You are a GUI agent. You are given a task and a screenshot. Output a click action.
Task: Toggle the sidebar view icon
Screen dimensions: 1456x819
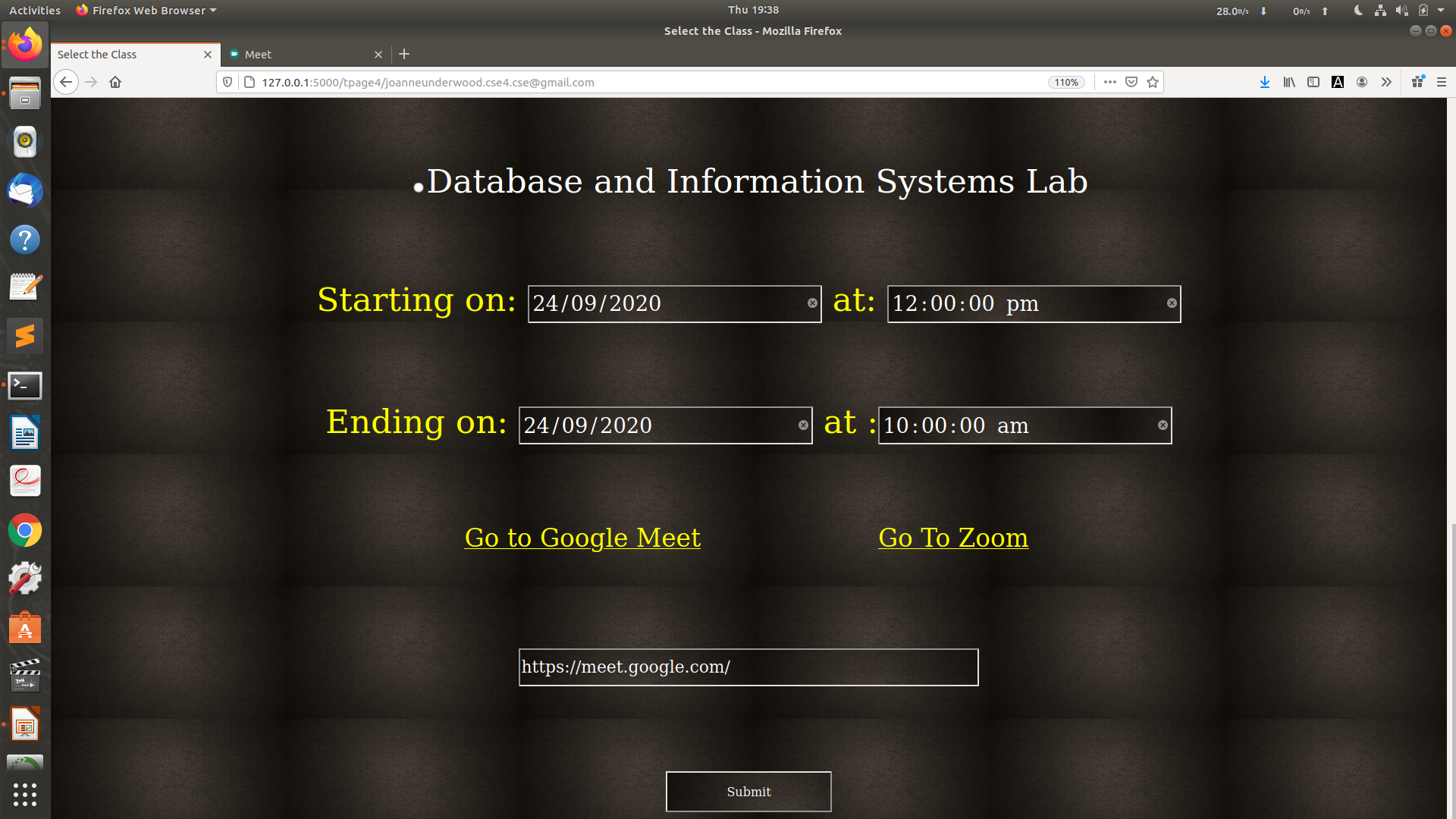pyautogui.click(x=1313, y=82)
